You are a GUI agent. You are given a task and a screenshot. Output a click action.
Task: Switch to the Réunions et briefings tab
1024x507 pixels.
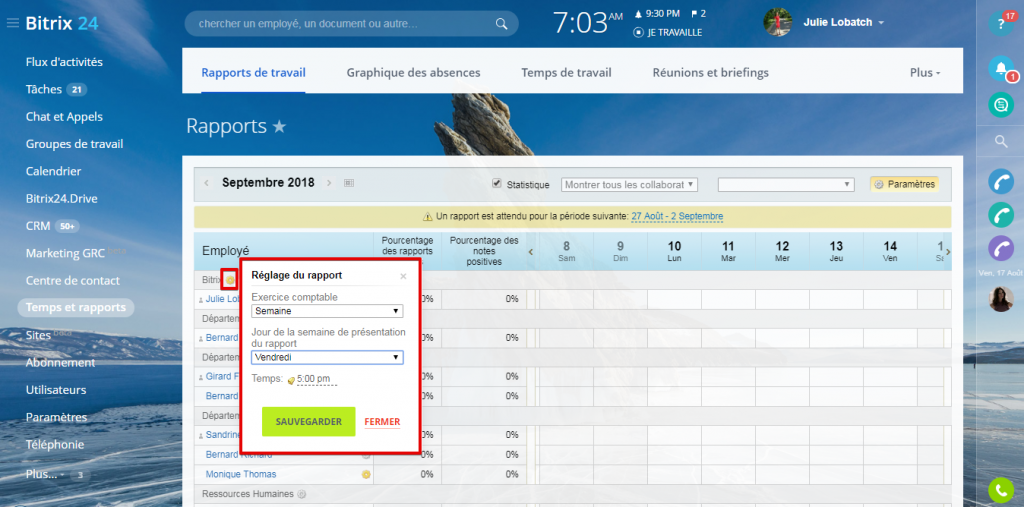tap(711, 73)
